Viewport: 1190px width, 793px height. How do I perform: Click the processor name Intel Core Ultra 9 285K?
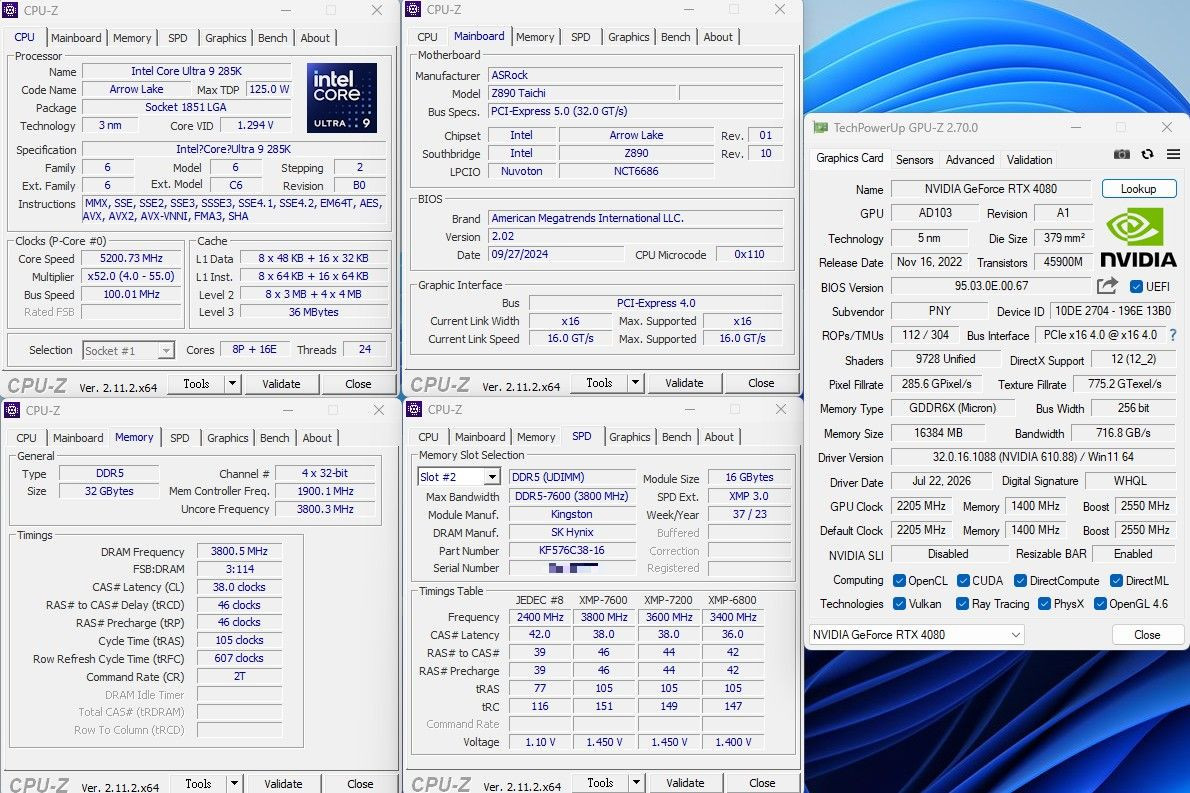point(186,71)
